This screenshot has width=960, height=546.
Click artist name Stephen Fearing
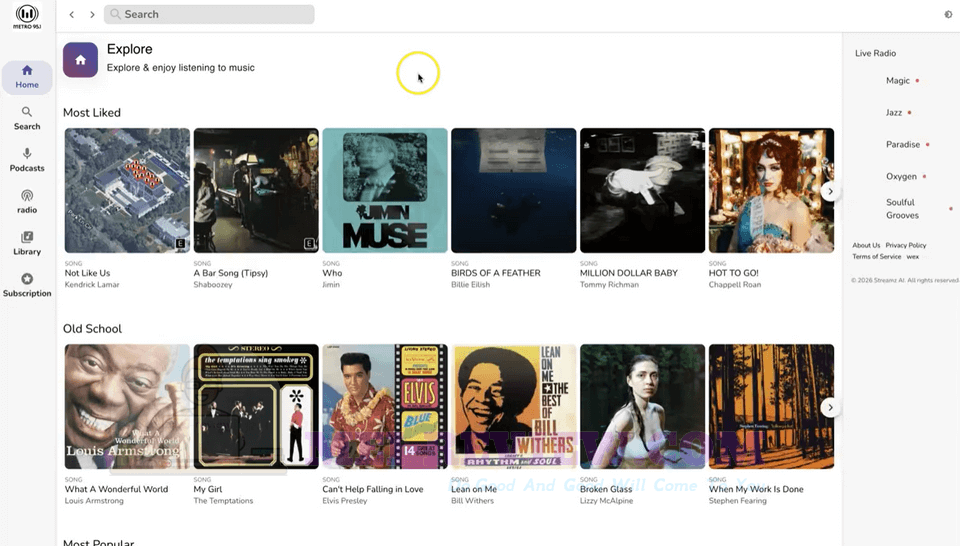pyautogui.click(x=738, y=501)
